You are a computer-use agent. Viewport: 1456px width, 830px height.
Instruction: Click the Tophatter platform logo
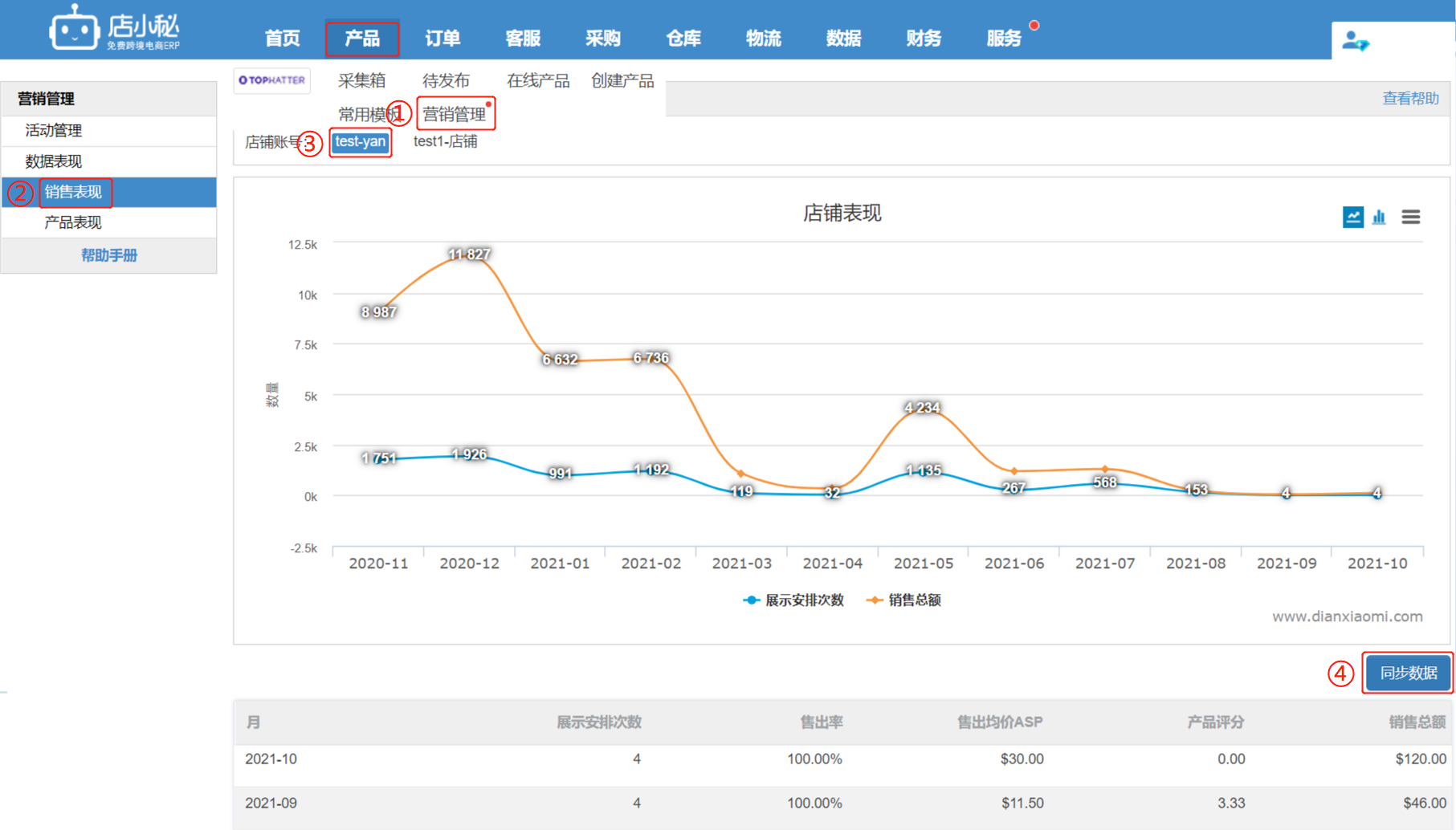click(272, 80)
